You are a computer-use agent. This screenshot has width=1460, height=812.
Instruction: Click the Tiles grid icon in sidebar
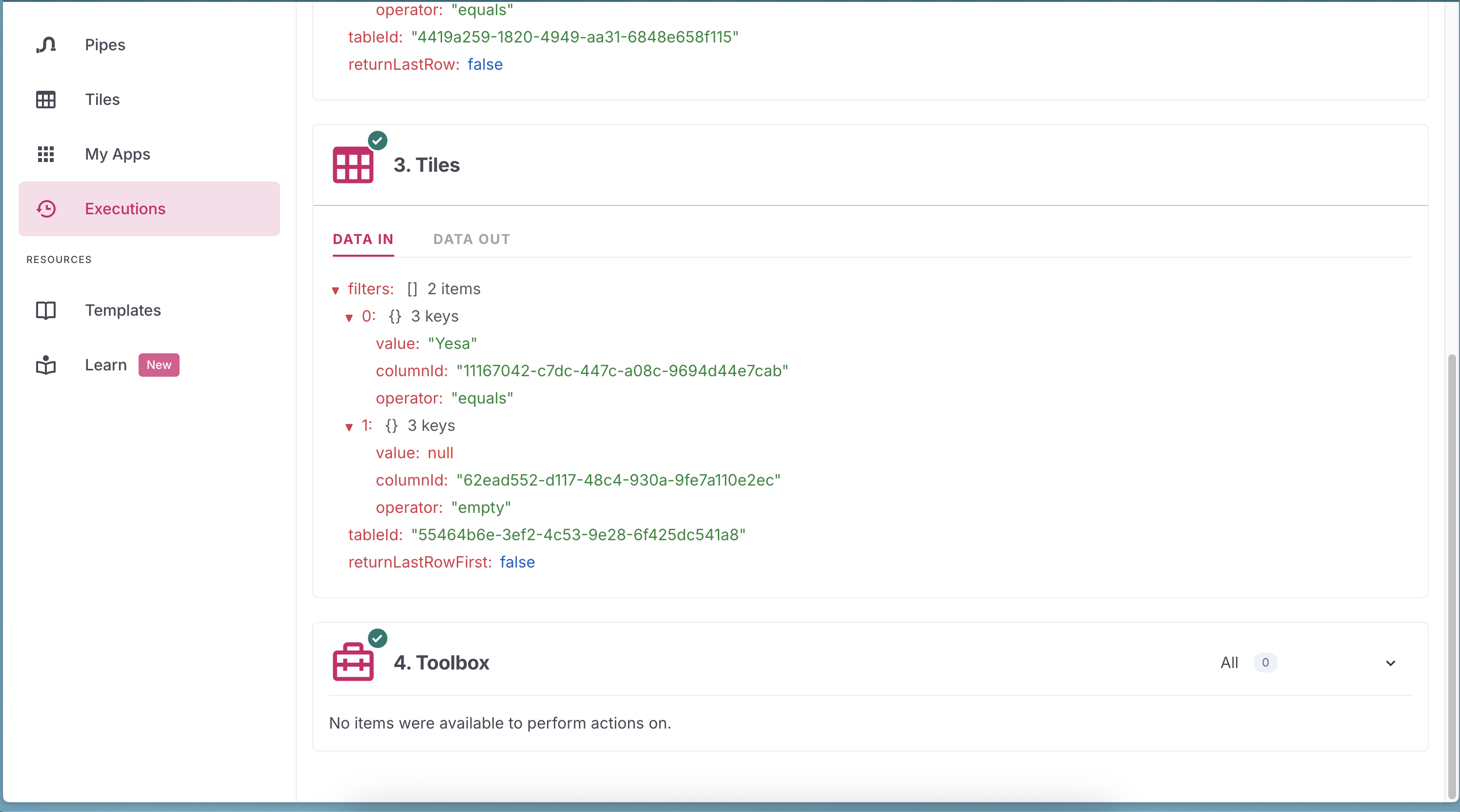(46, 100)
